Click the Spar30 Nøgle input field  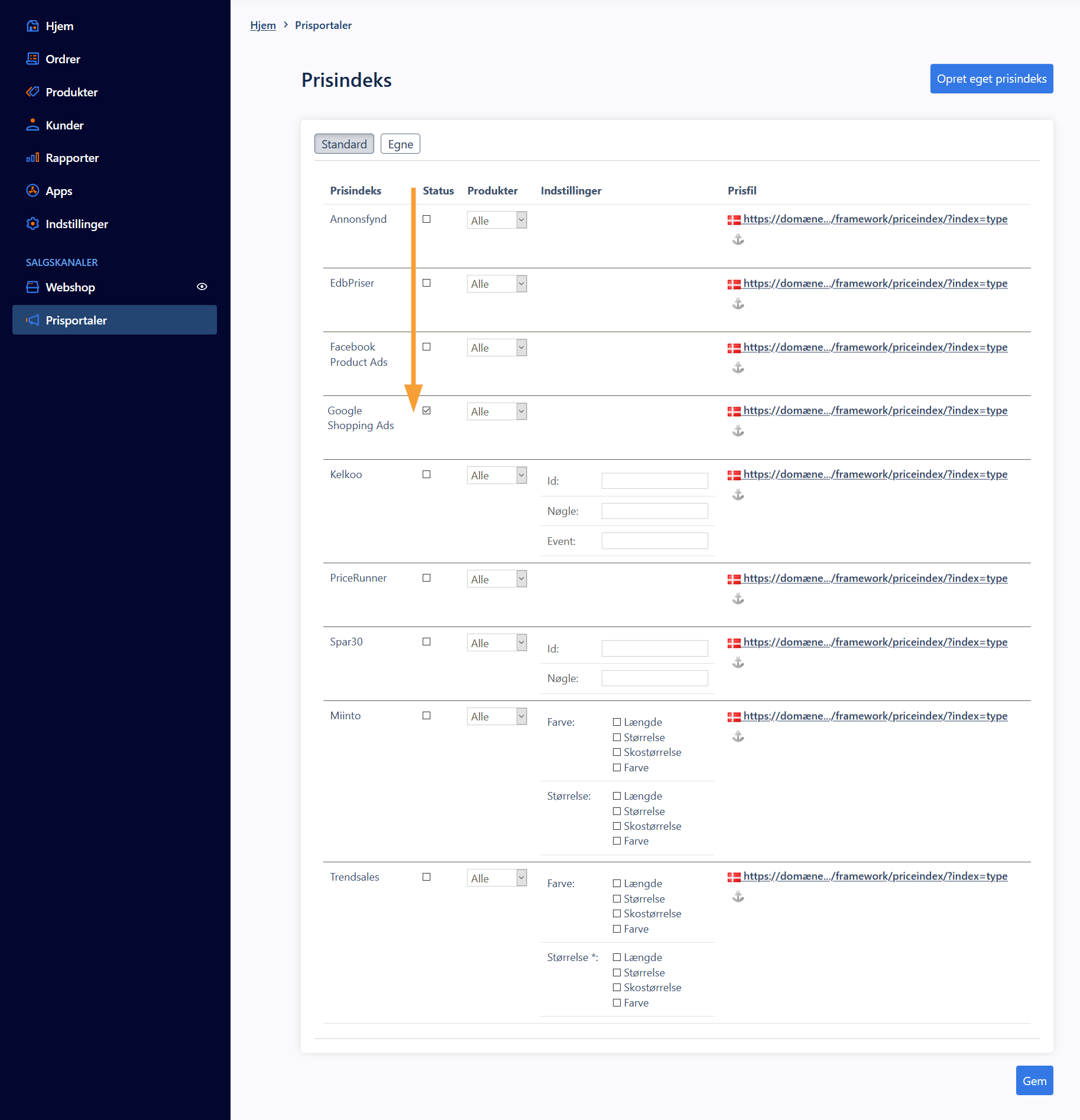pos(655,679)
